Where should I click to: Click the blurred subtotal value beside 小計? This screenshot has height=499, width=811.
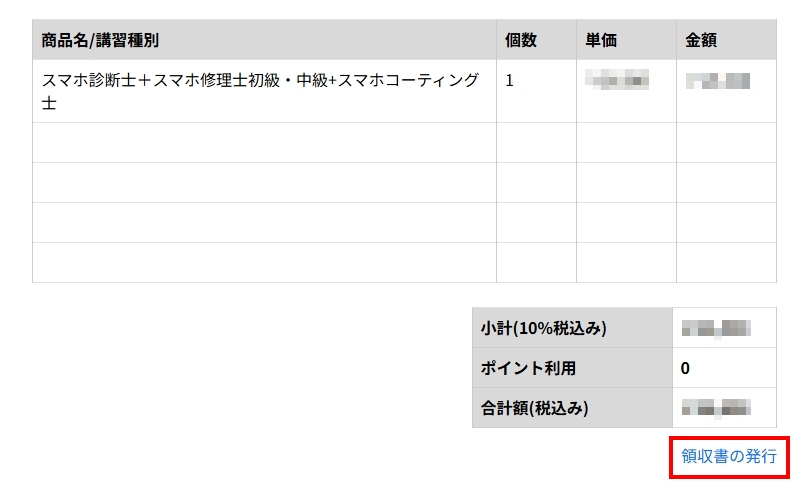[x=715, y=328]
